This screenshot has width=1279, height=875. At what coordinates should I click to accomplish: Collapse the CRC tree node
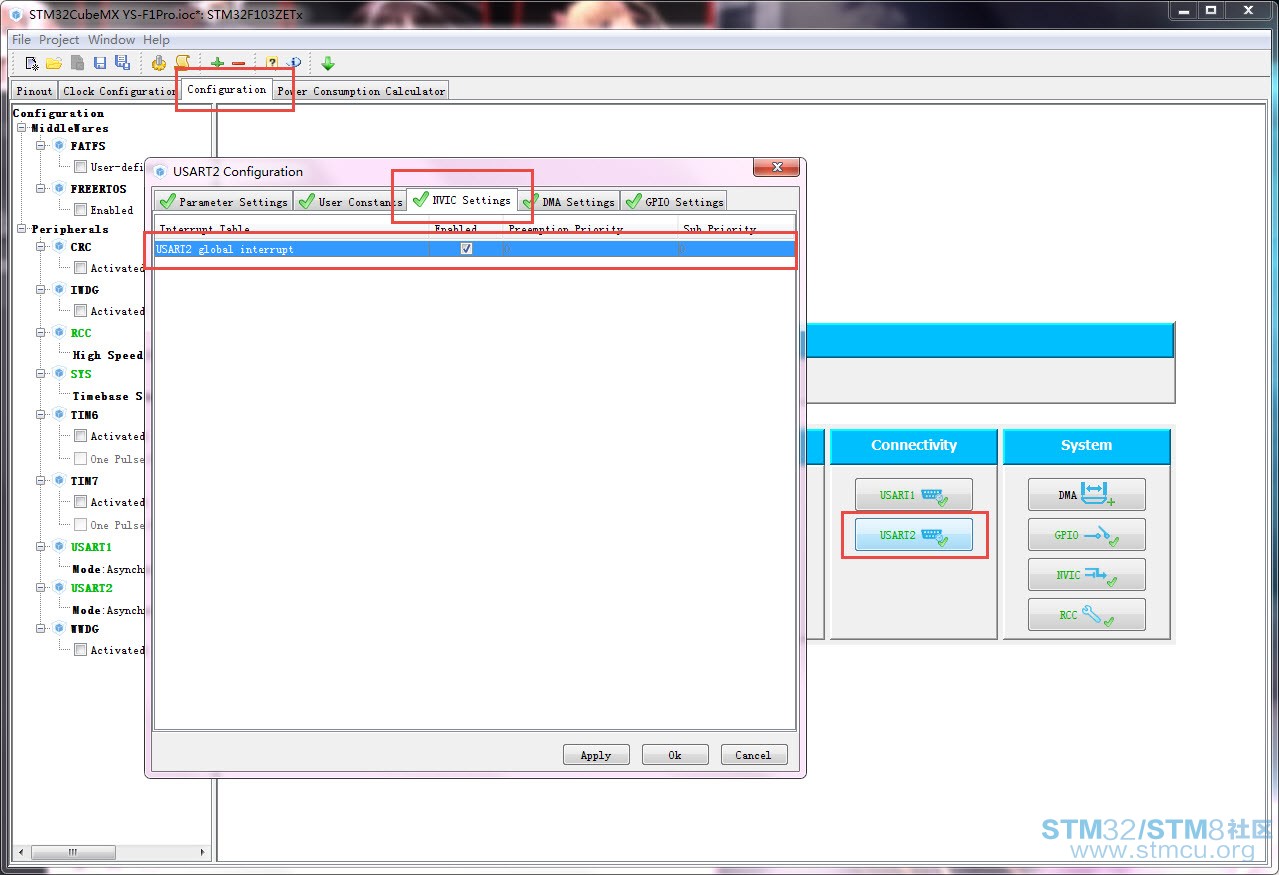point(42,247)
